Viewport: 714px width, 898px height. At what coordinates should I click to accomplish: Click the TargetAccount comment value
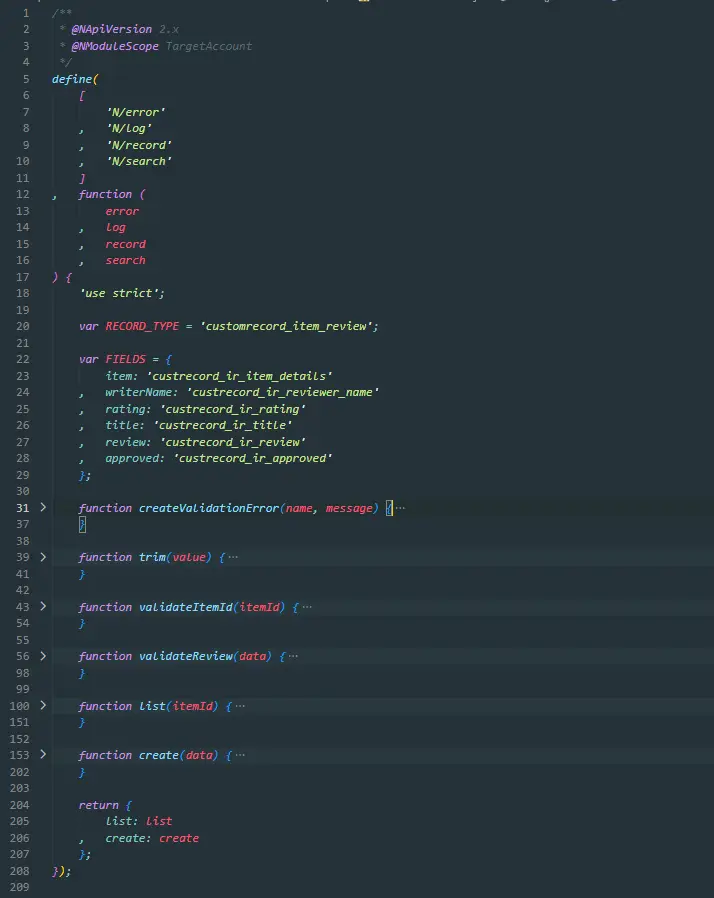coord(208,46)
